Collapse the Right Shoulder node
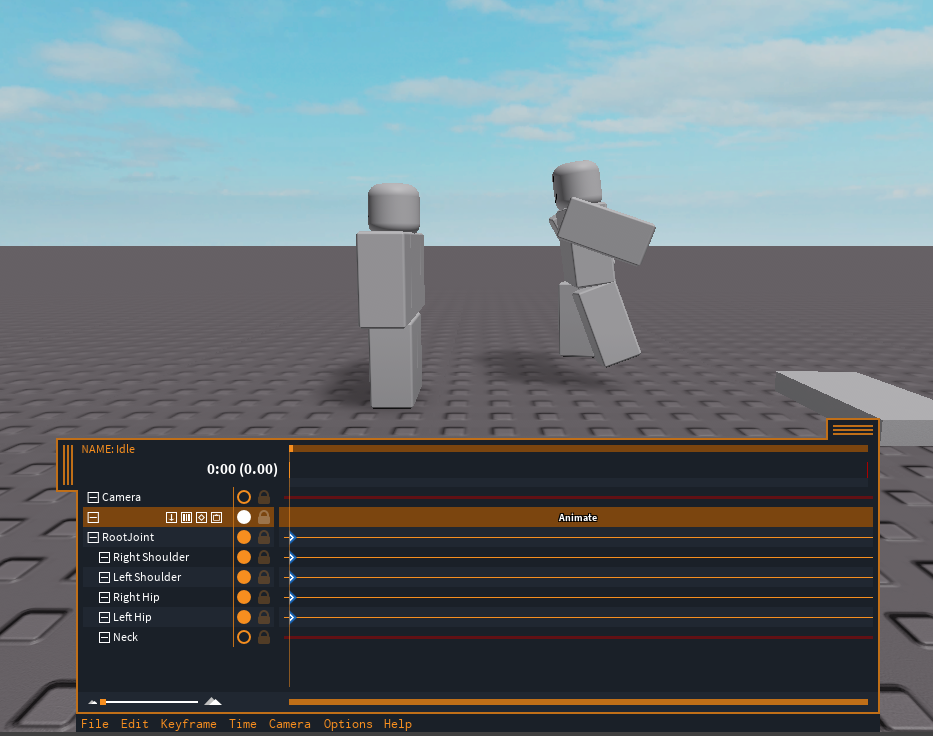 [x=104, y=558]
